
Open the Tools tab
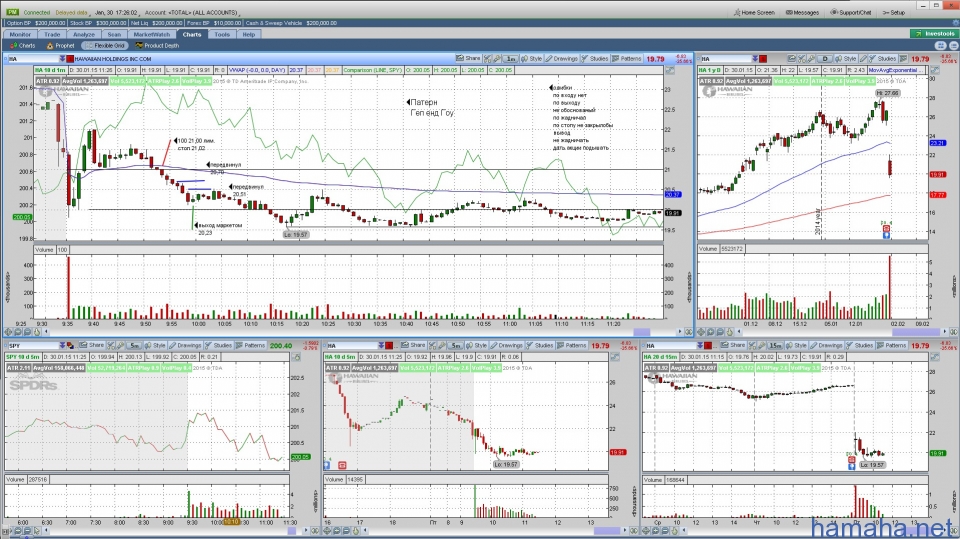point(222,34)
